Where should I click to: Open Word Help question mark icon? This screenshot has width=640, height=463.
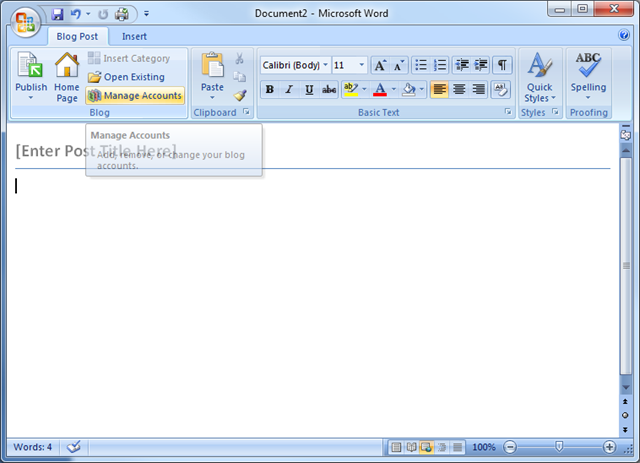click(623, 35)
